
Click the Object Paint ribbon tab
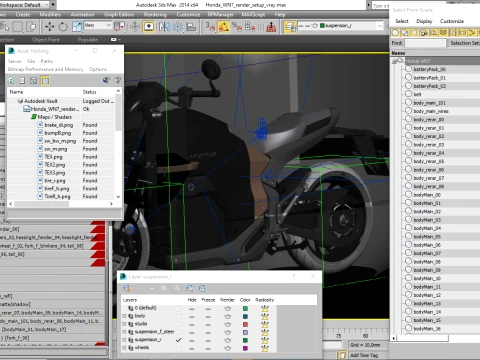pos(46,40)
